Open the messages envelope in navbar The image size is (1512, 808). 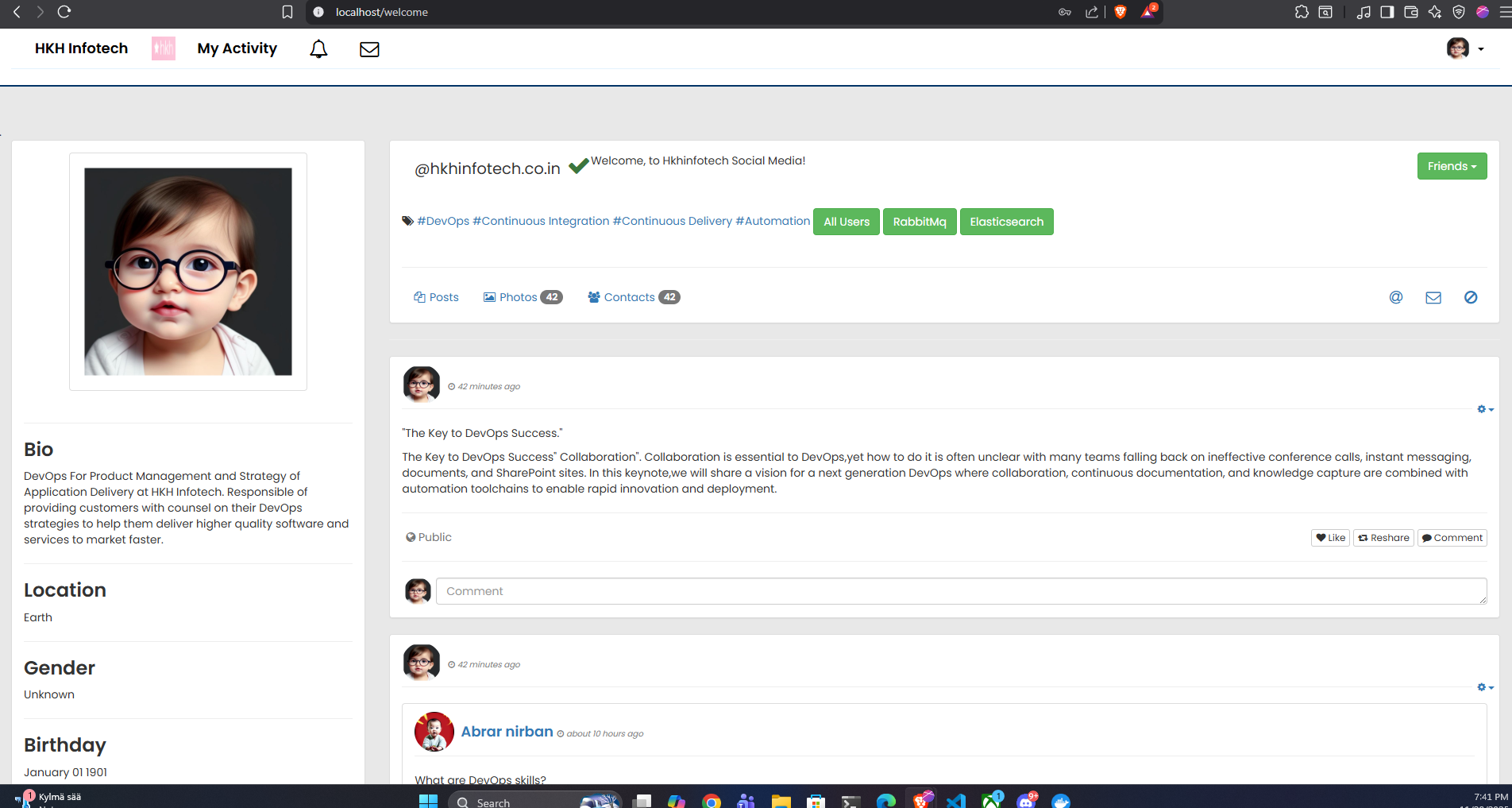click(369, 49)
